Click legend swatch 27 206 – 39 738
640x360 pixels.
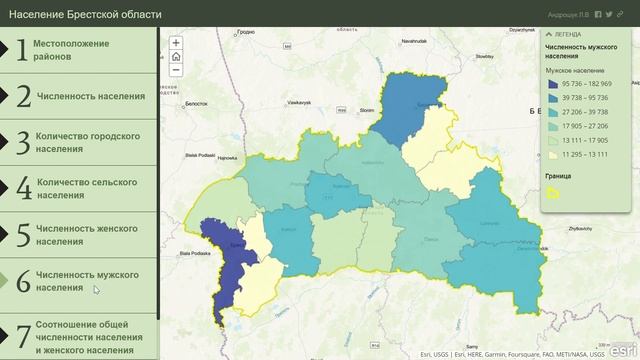click(x=553, y=112)
